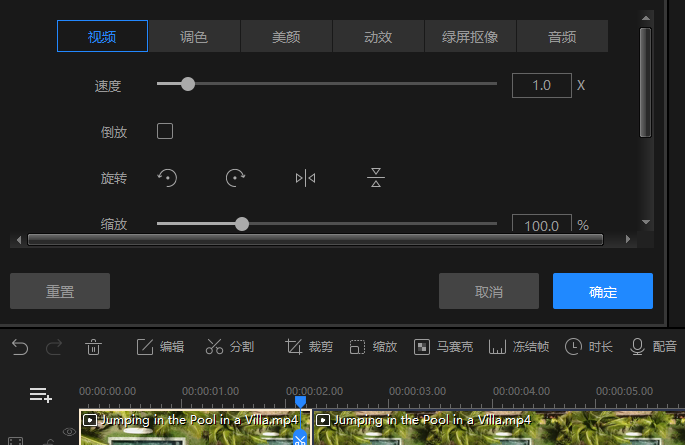
Task: Add track with list-plus icon
Action: click(41, 395)
